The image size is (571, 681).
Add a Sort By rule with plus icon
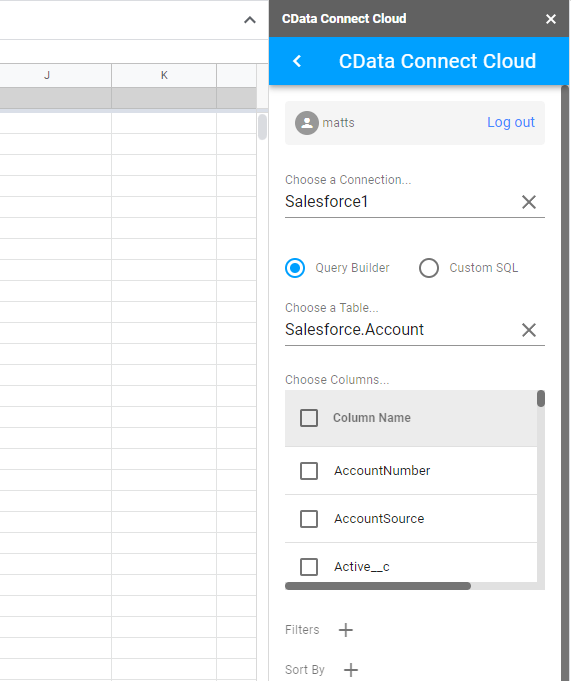pos(351,670)
